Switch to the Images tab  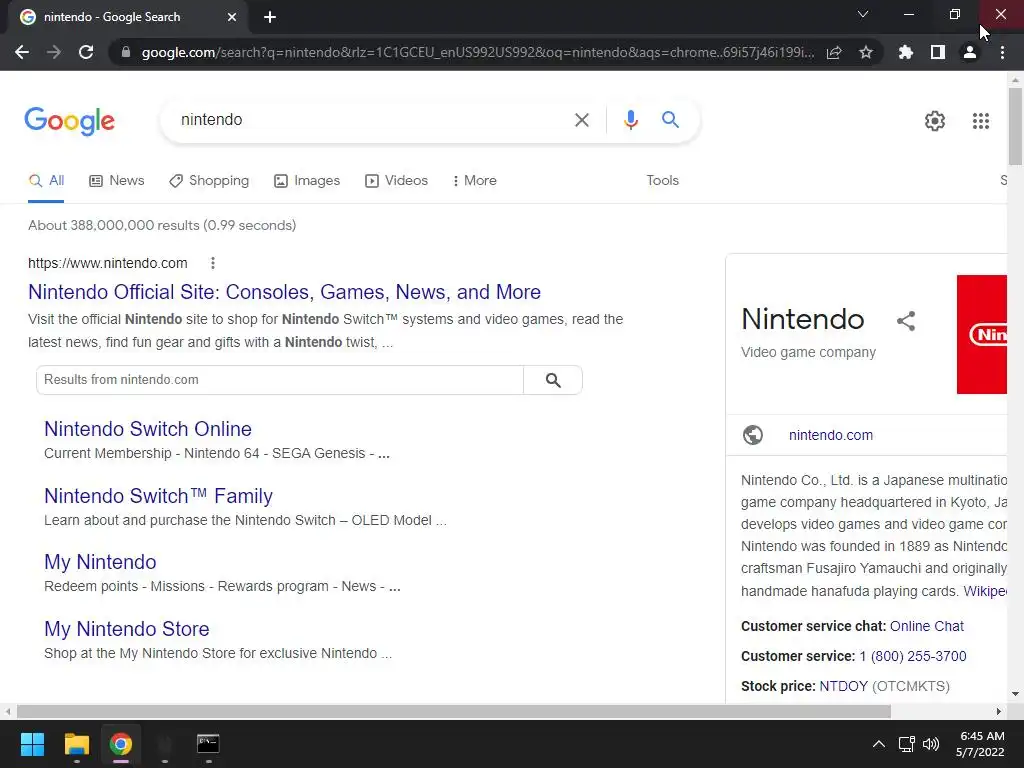click(x=307, y=181)
